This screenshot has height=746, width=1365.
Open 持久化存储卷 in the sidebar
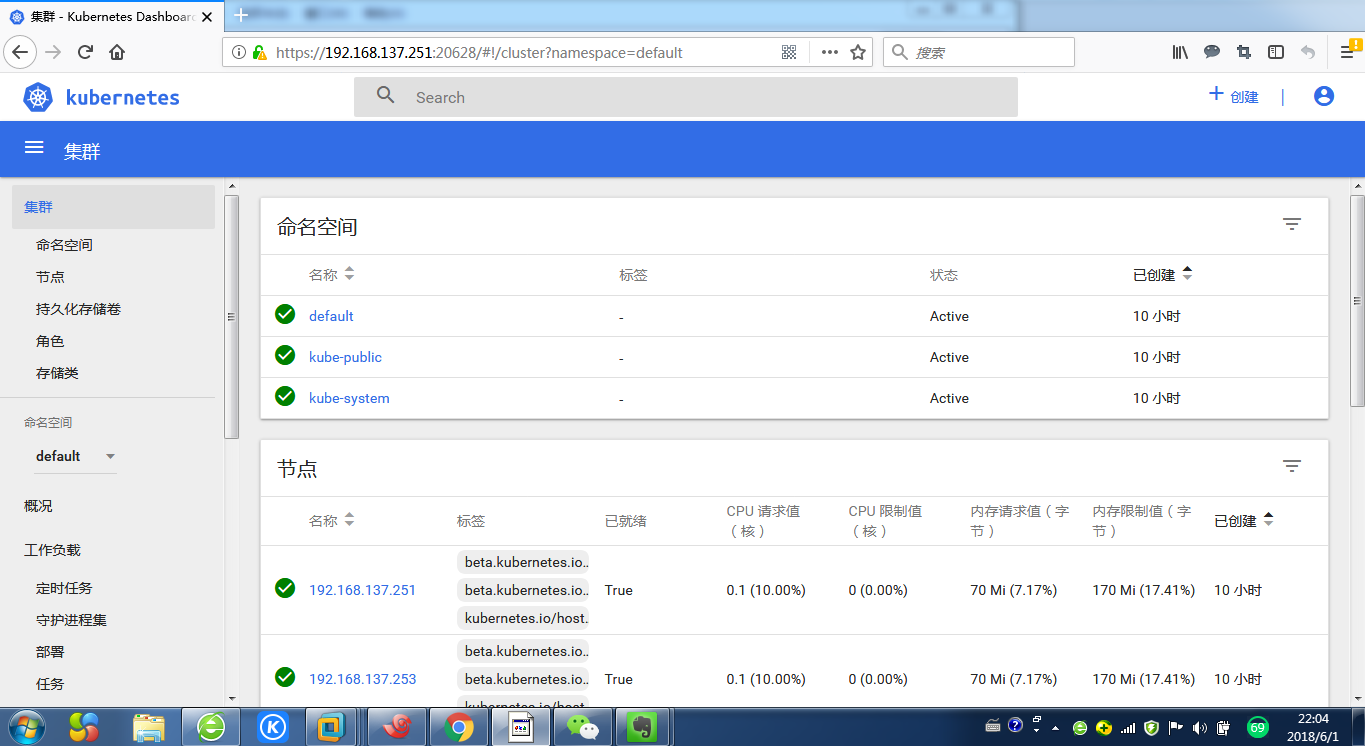(78, 309)
